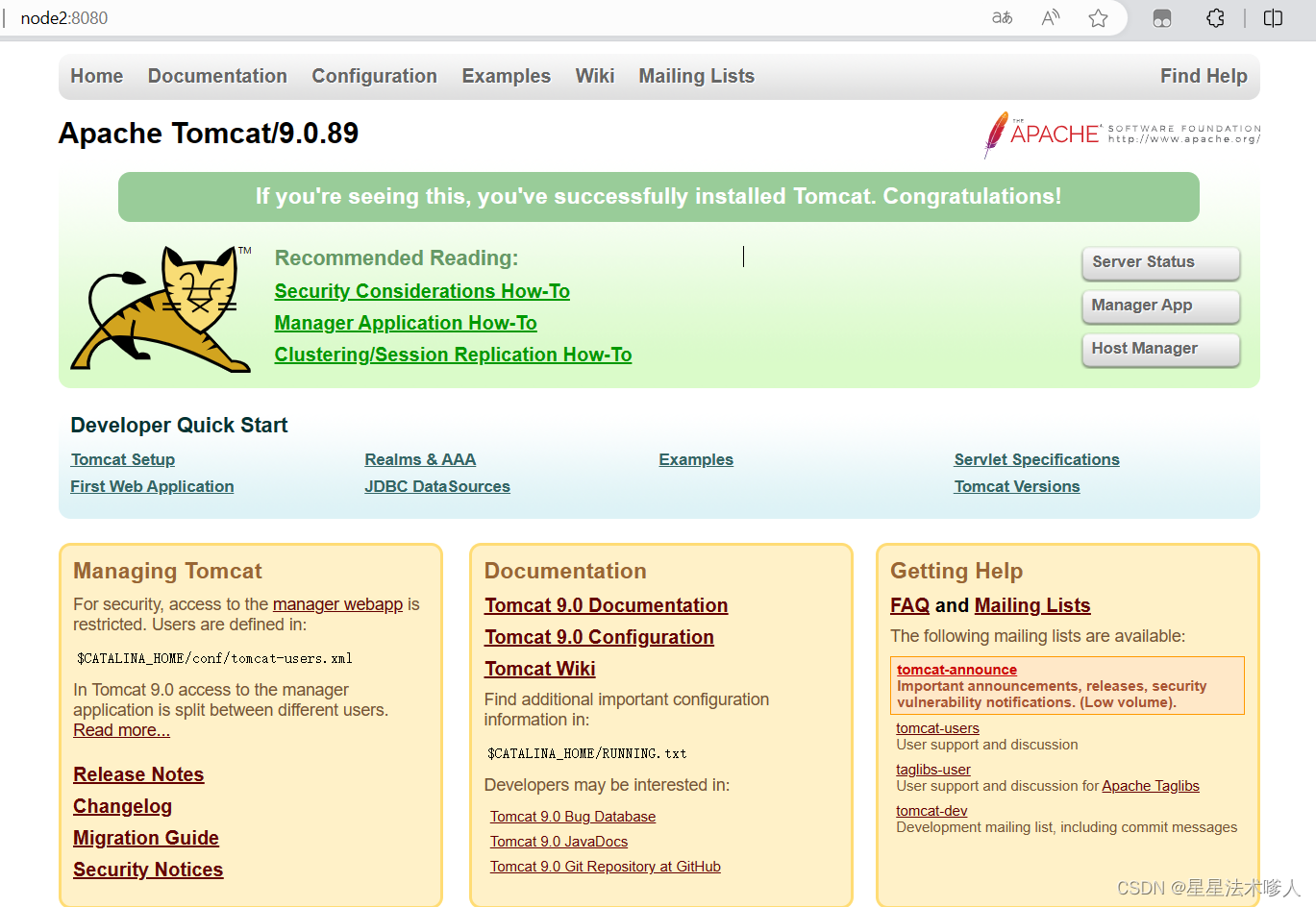Screen dimensions: 1316x907
Task: Click the Host Manager button
Action: coord(1160,350)
